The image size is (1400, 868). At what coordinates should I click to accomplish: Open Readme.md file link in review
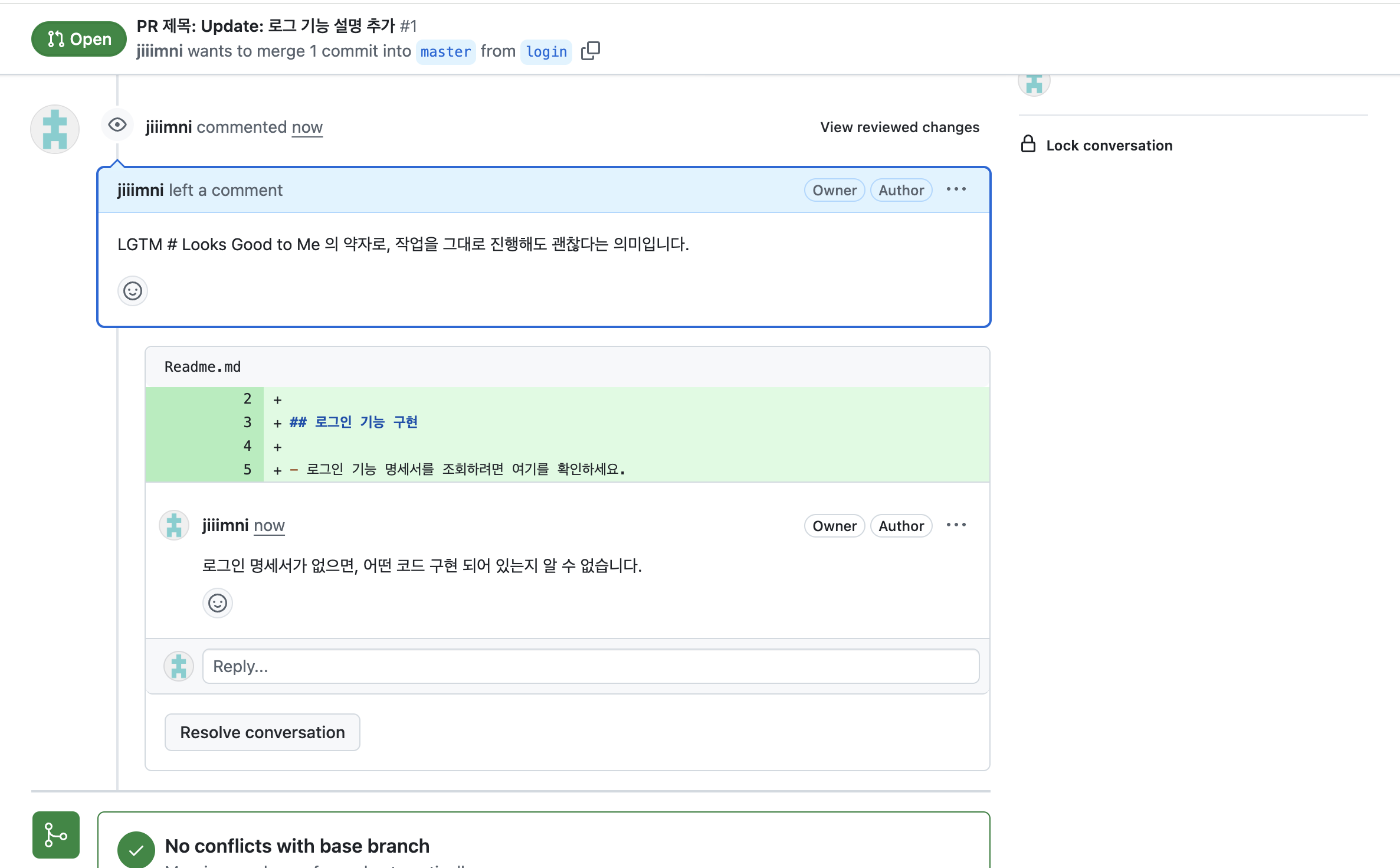(x=202, y=366)
